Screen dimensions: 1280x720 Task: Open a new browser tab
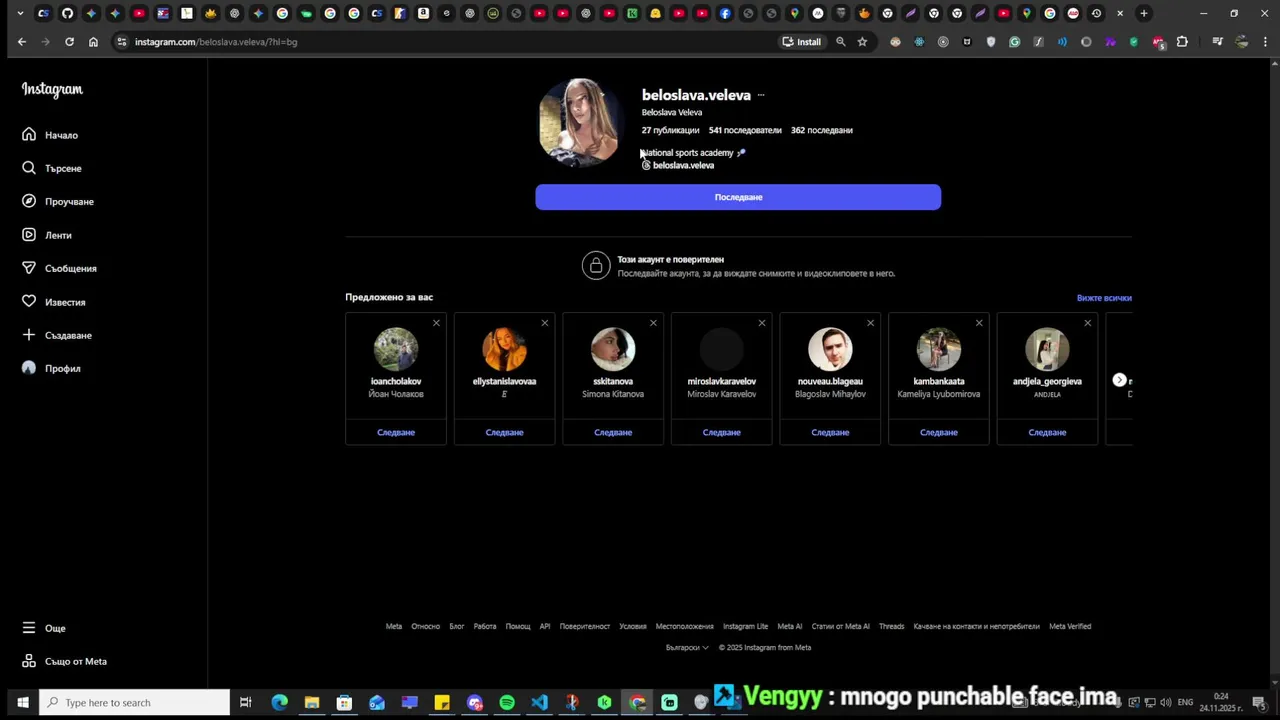coord(1144,14)
